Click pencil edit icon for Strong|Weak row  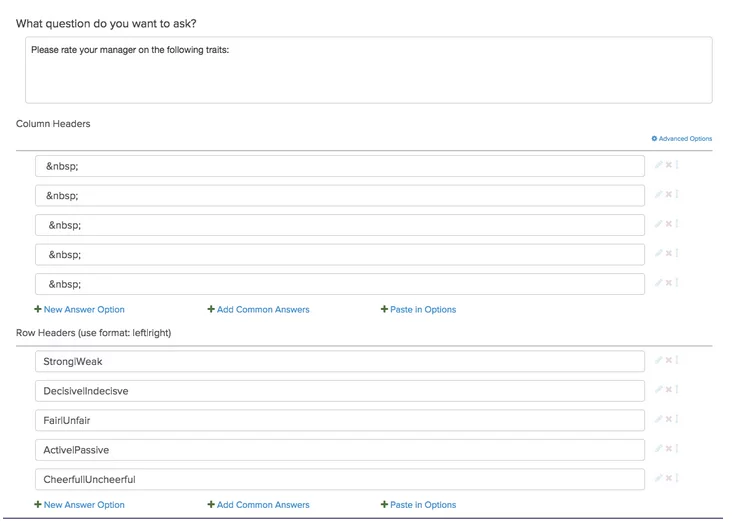coord(658,361)
